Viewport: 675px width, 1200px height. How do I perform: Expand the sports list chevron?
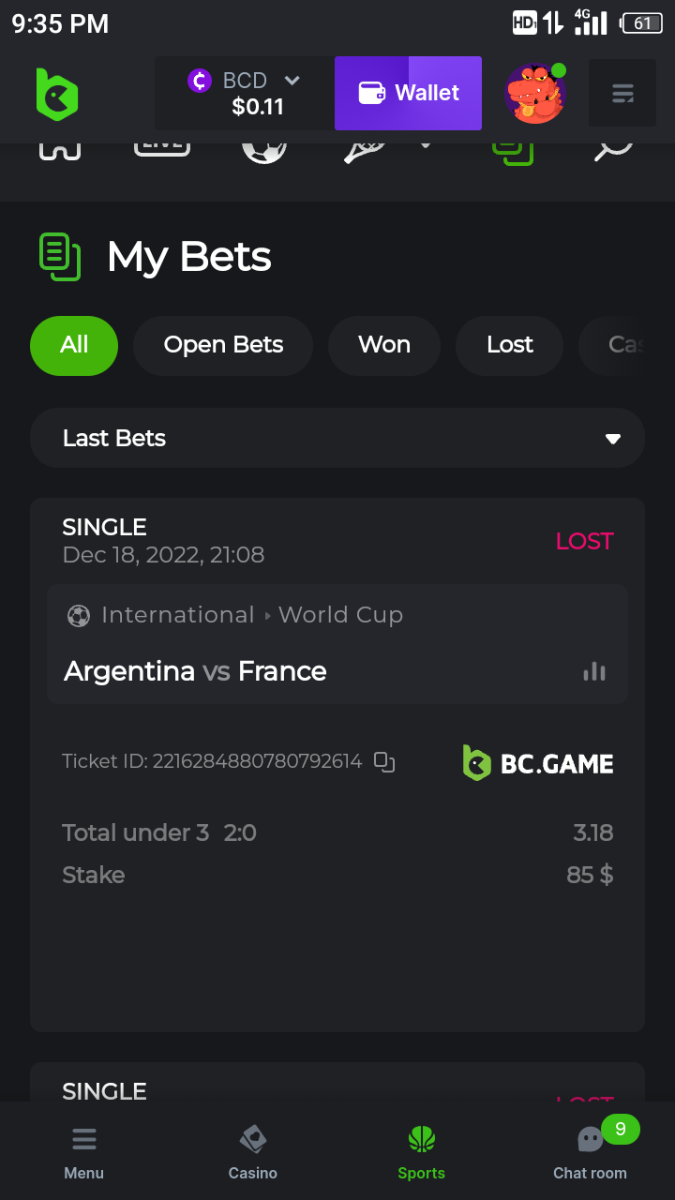[x=426, y=146]
